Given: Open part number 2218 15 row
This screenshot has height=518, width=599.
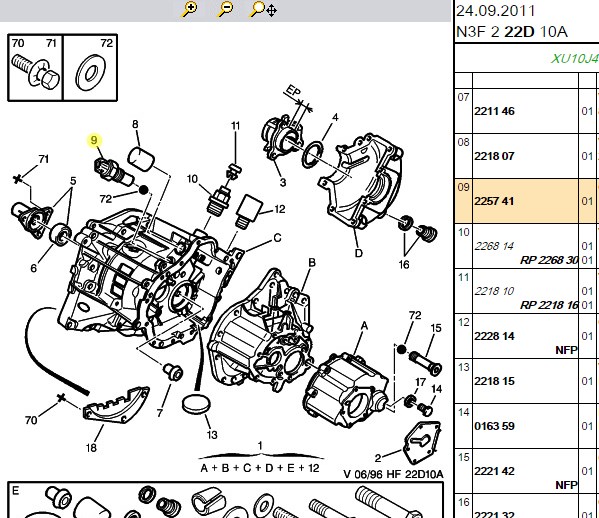Looking at the screenshot, I should pyautogui.click(x=494, y=381).
